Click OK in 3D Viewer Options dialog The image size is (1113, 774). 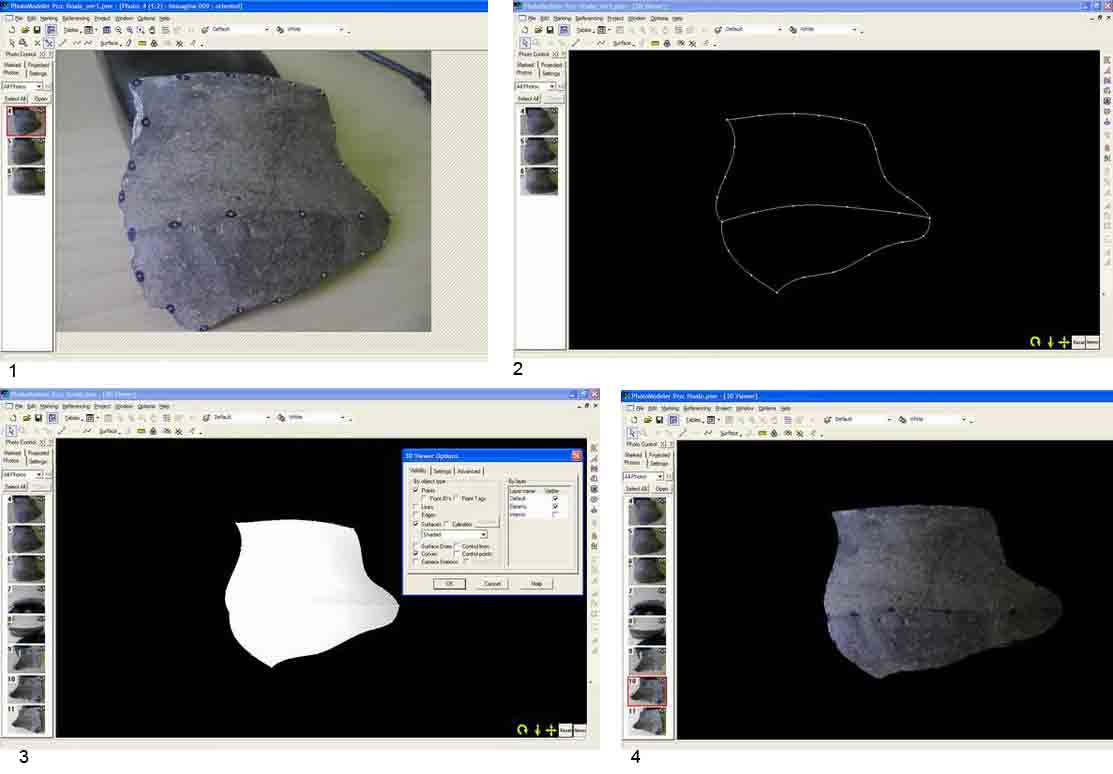[449, 583]
